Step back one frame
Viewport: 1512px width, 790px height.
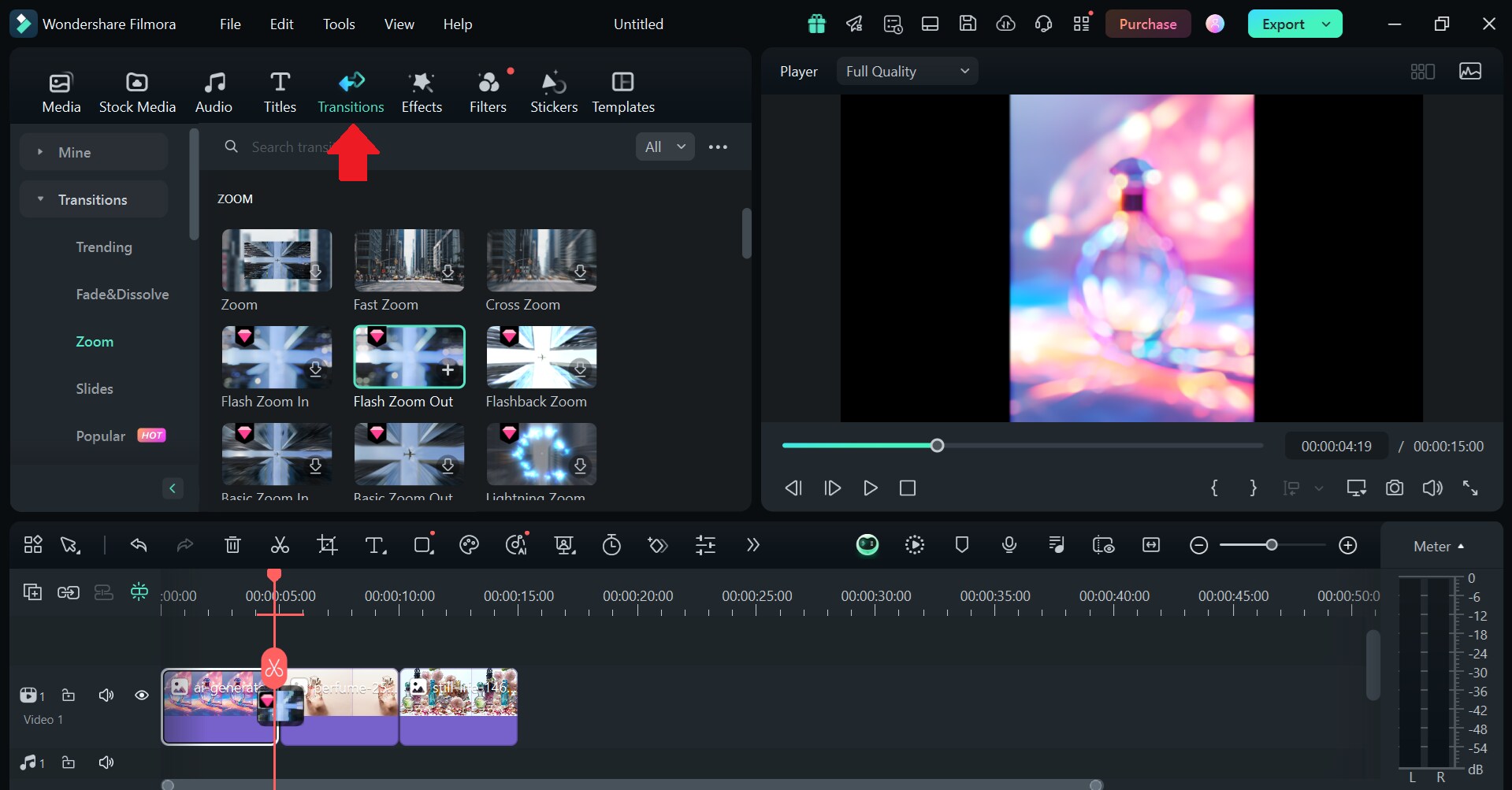[793, 488]
